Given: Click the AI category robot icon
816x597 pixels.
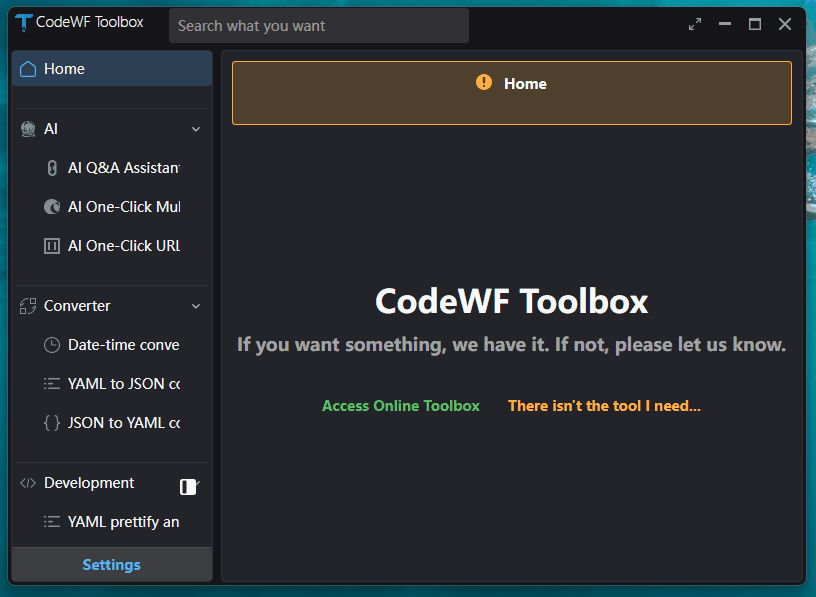Looking at the screenshot, I should (x=28, y=129).
